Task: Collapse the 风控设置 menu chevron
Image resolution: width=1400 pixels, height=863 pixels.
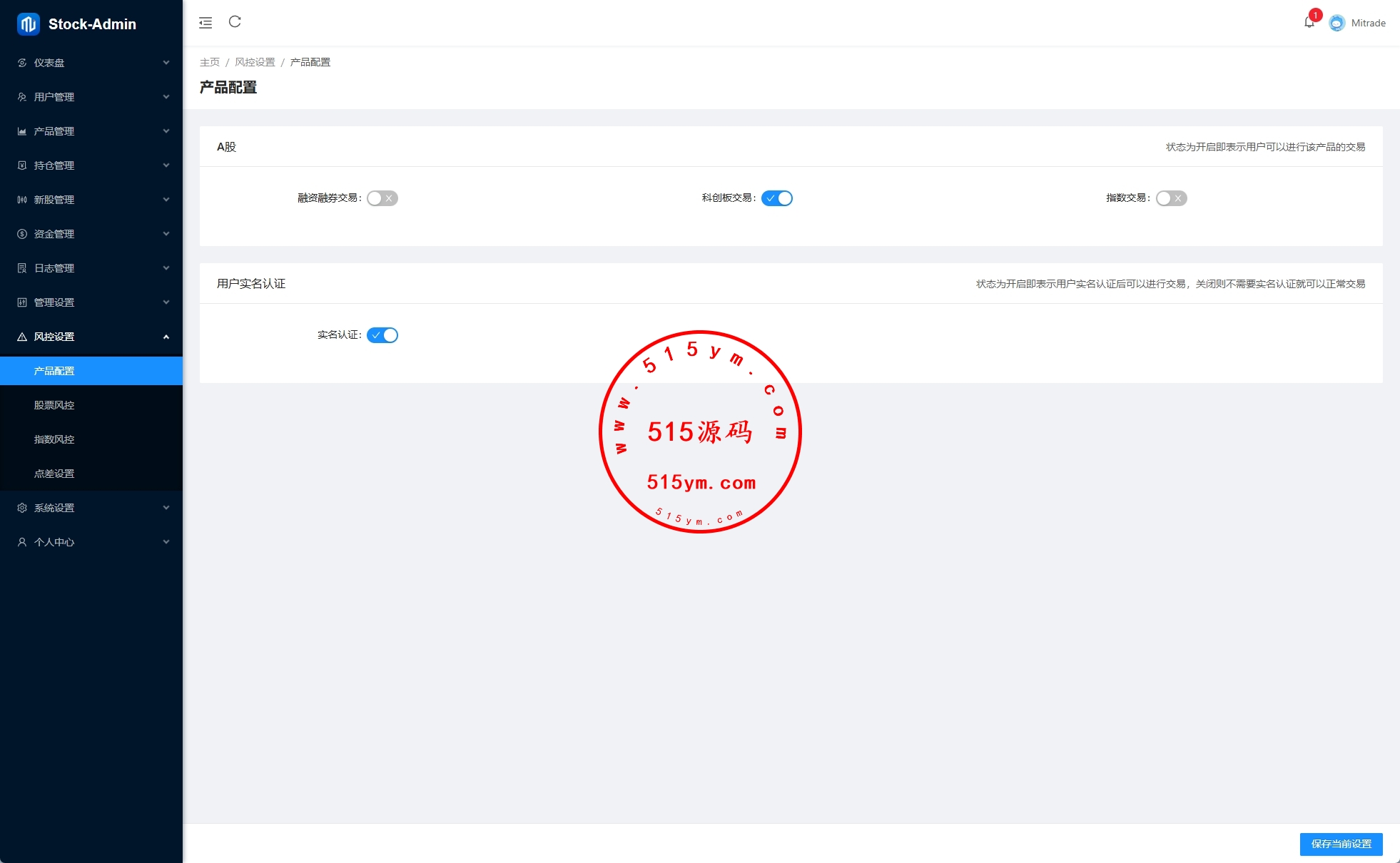Action: tap(166, 337)
